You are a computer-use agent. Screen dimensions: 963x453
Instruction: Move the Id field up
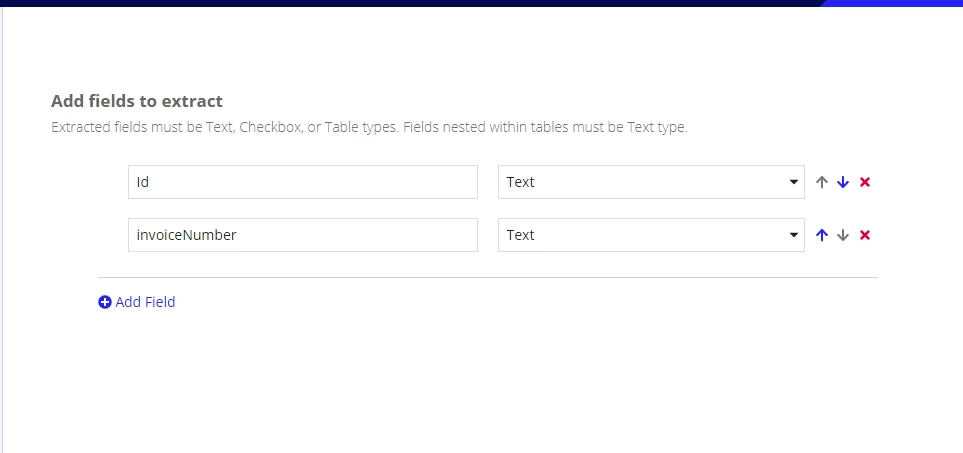[x=822, y=182]
